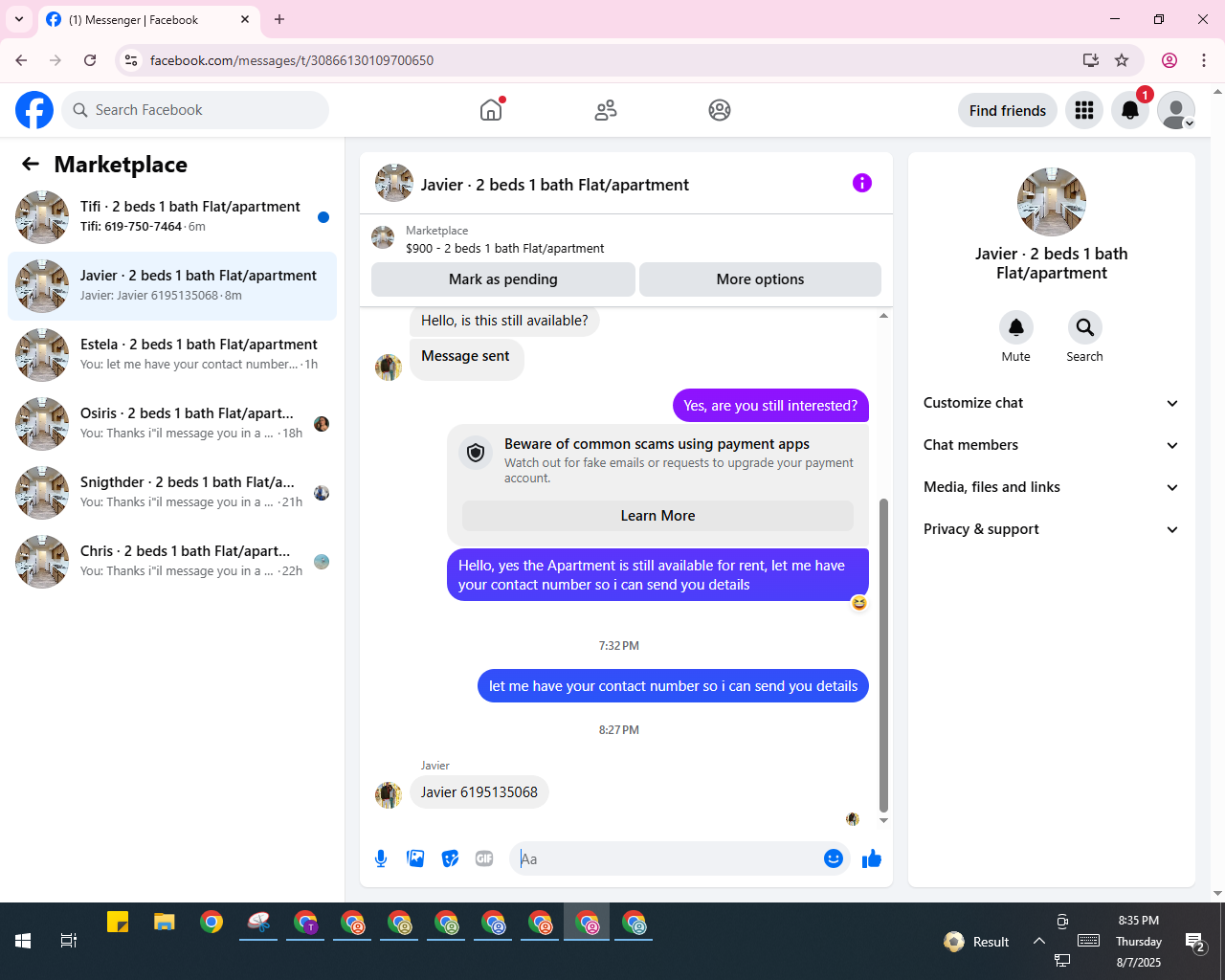View site information icon in address bar

click(x=131, y=60)
